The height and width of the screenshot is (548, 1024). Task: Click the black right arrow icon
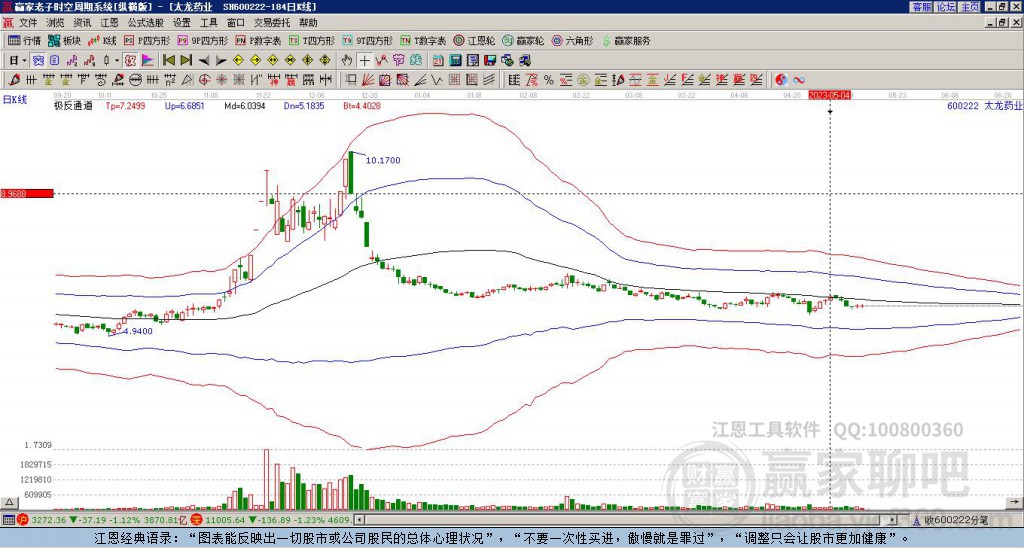221,61
